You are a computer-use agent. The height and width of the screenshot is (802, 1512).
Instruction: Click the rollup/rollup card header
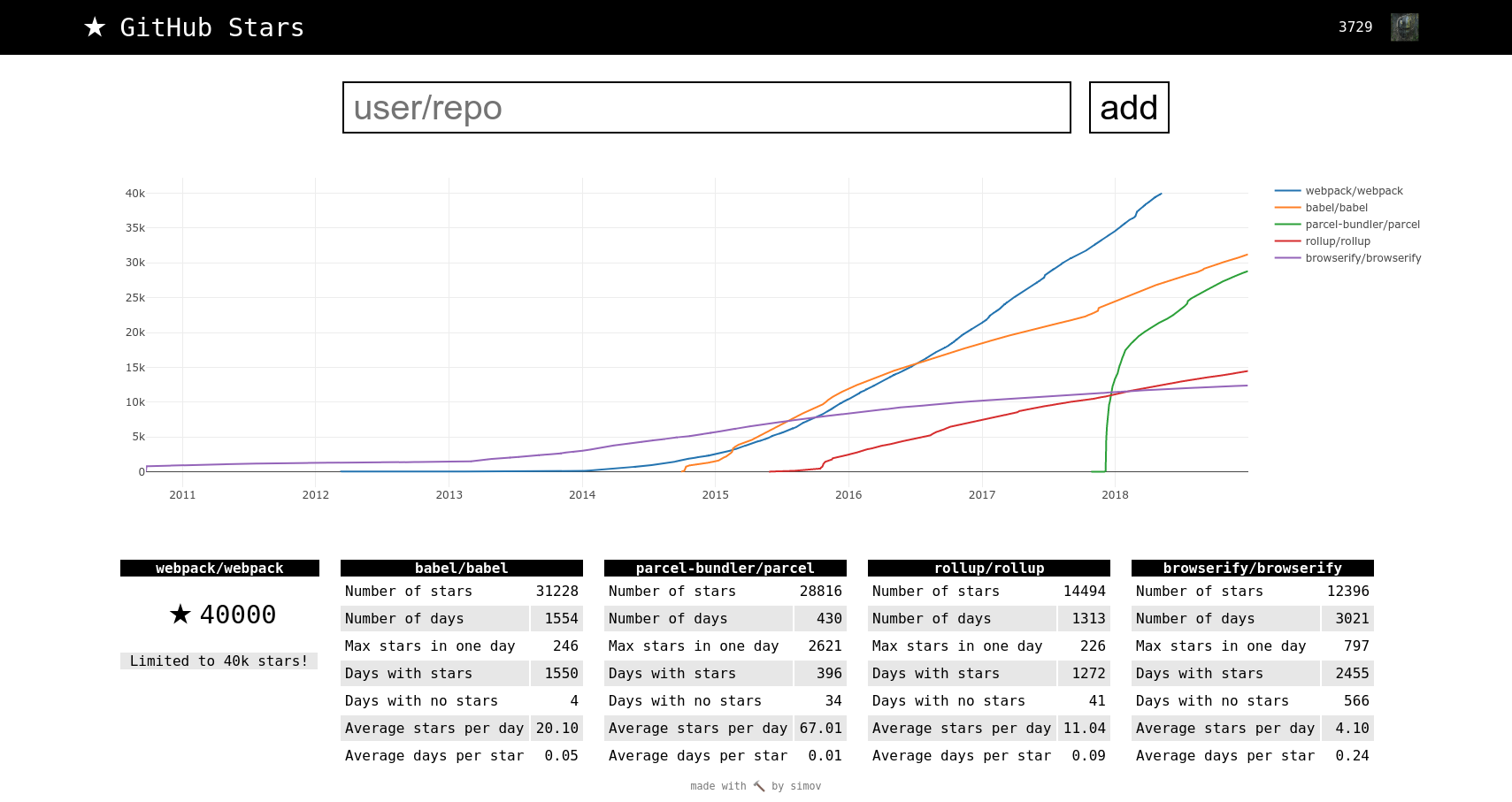pyautogui.click(x=989, y=569)
